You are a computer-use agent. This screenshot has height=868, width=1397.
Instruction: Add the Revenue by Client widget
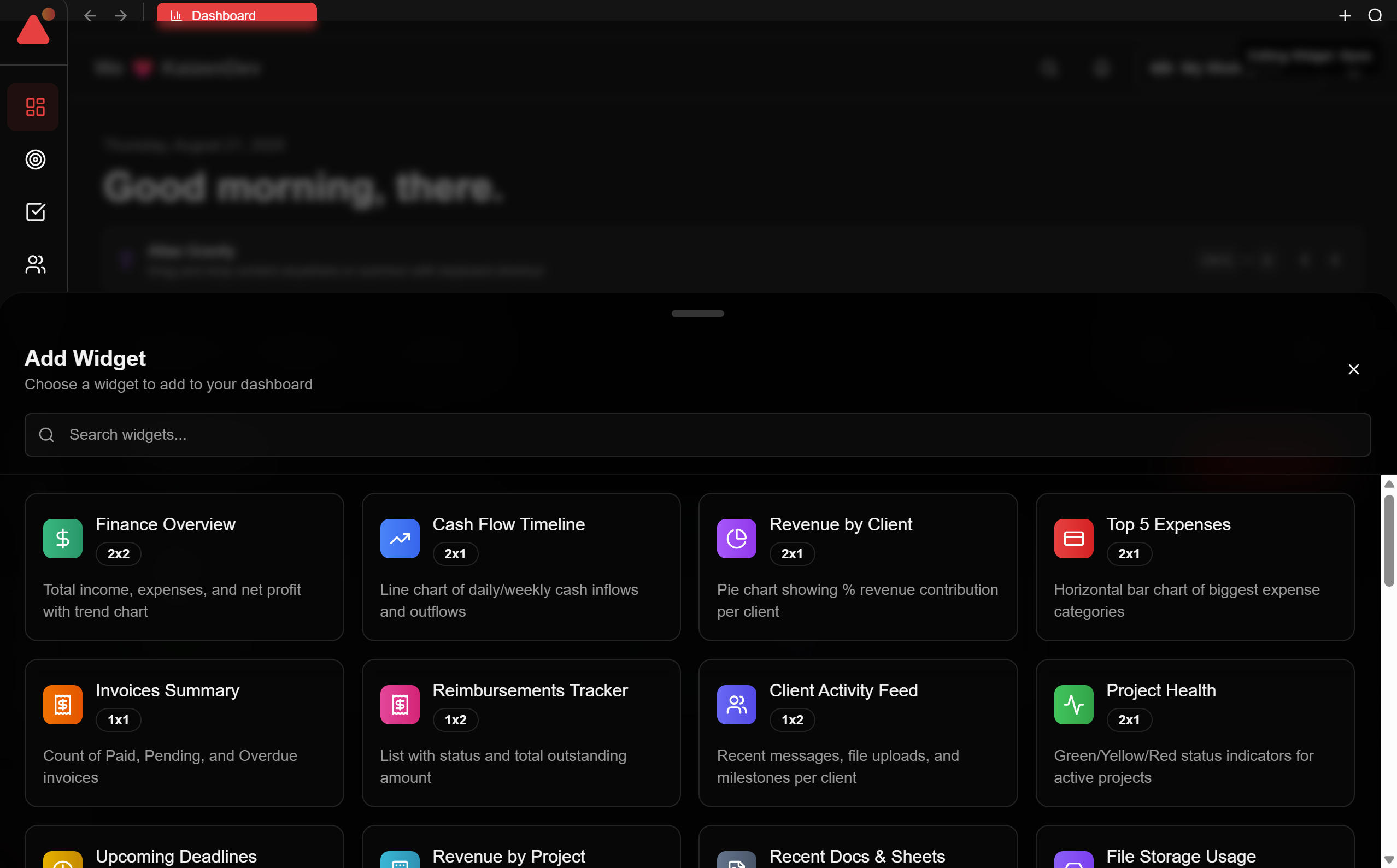tap(858, 566)
